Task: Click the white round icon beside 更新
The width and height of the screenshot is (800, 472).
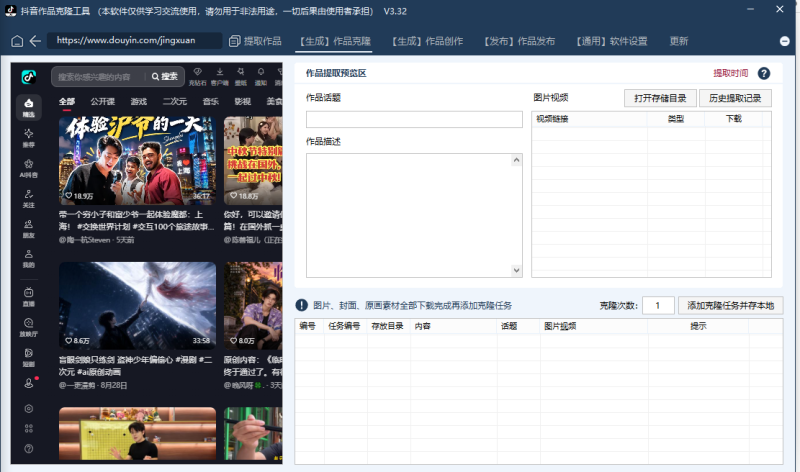Action: click(785, 41)
